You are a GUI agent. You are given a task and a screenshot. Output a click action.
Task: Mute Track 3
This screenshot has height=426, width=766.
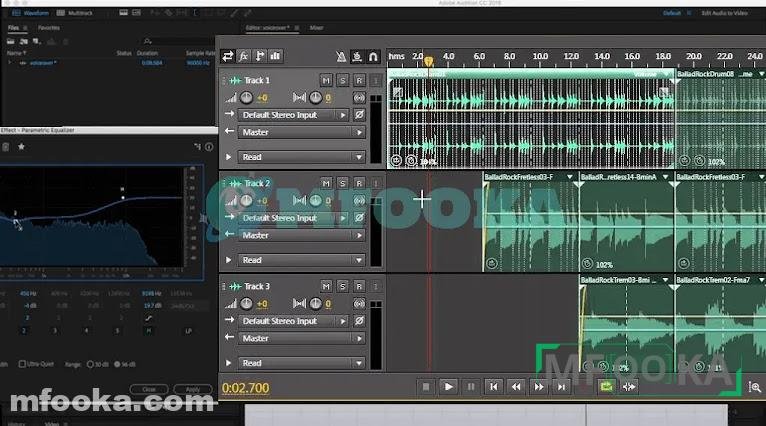[326, 286]
